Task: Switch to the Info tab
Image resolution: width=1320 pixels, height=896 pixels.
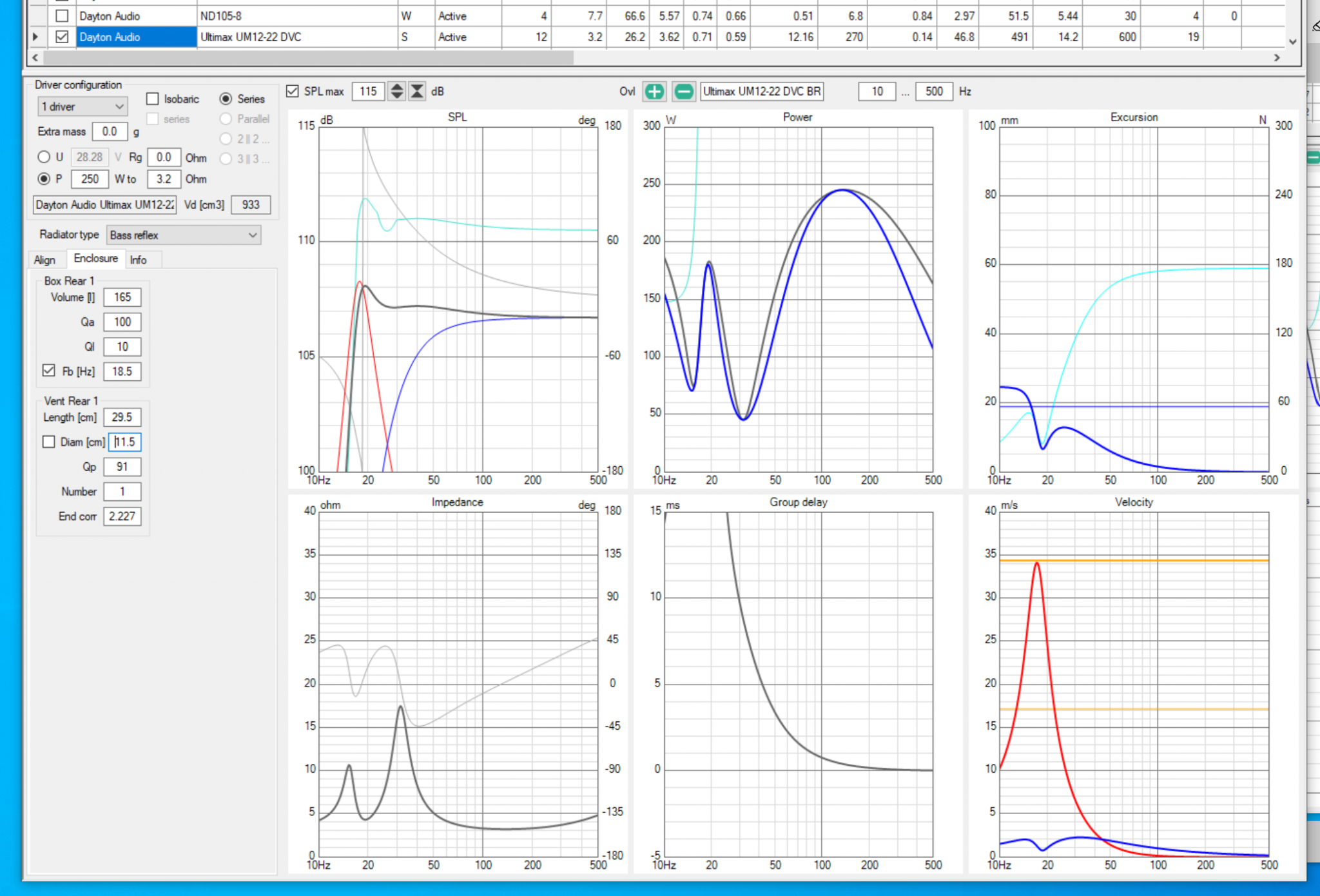Action: click(x=138, y=260)
